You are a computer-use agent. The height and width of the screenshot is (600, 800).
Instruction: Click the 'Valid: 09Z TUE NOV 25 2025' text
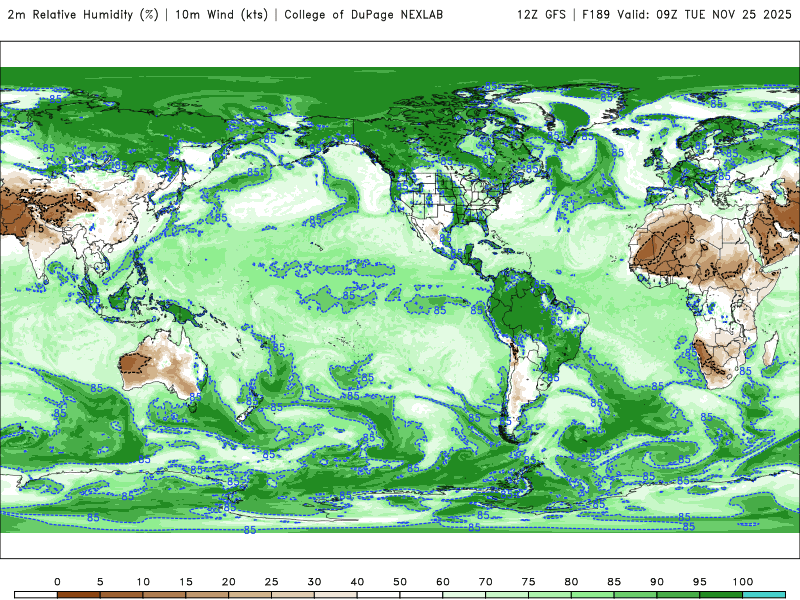704,14
